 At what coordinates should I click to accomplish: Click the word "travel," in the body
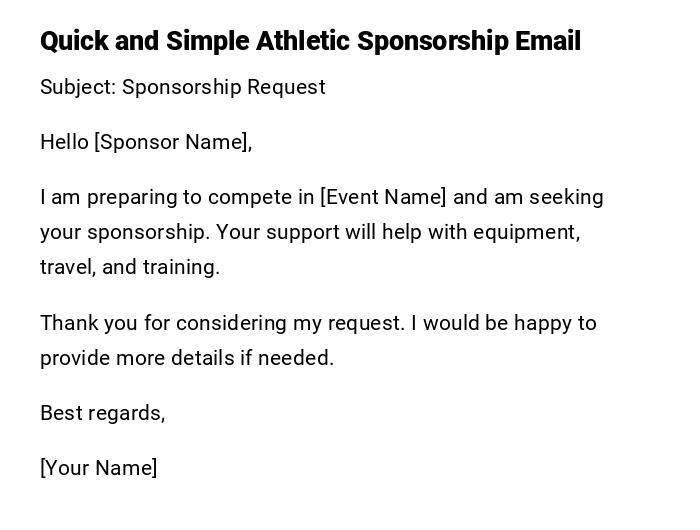pos(67,267)
